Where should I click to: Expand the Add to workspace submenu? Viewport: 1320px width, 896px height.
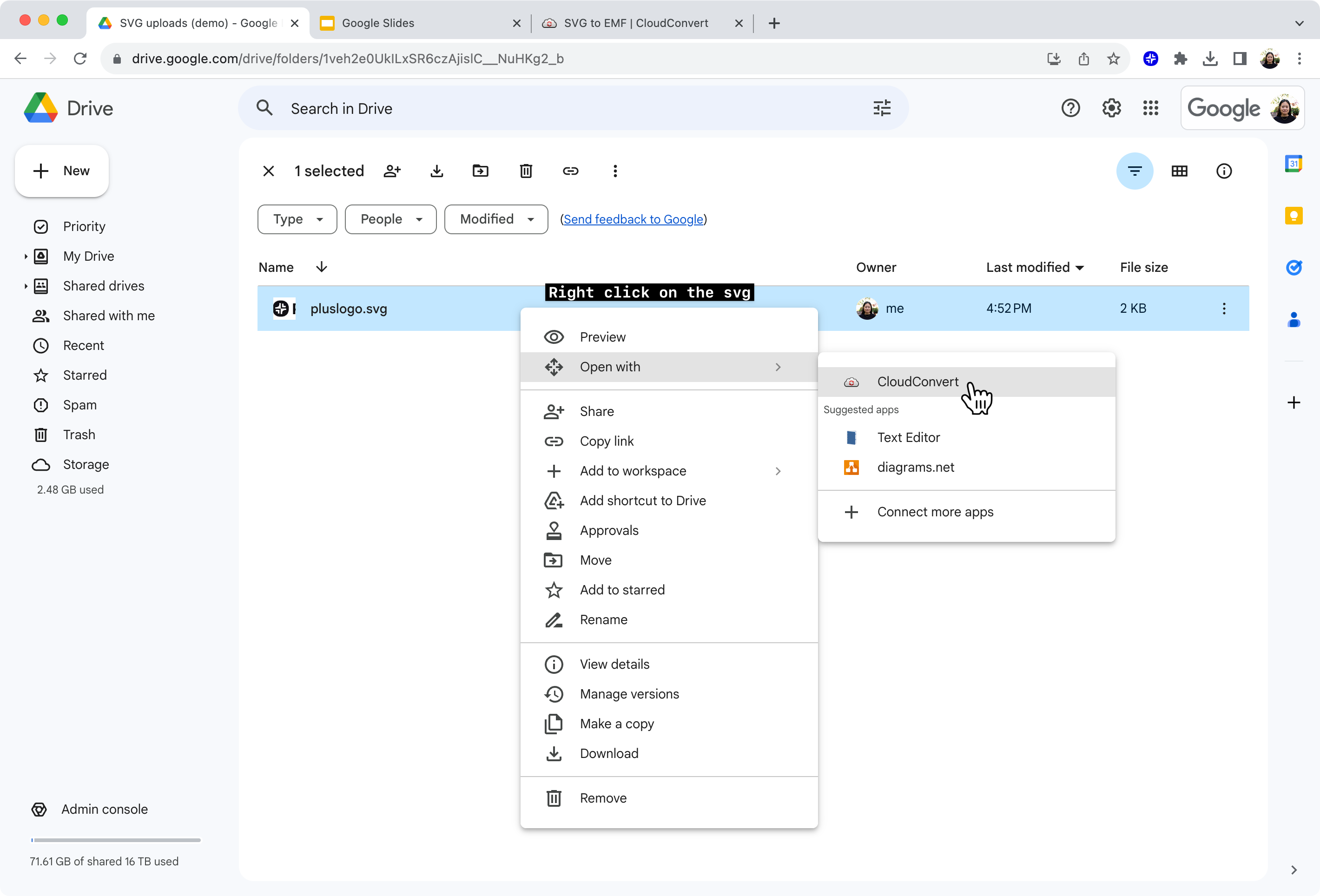pyautogui.click(x=778, y=471)
